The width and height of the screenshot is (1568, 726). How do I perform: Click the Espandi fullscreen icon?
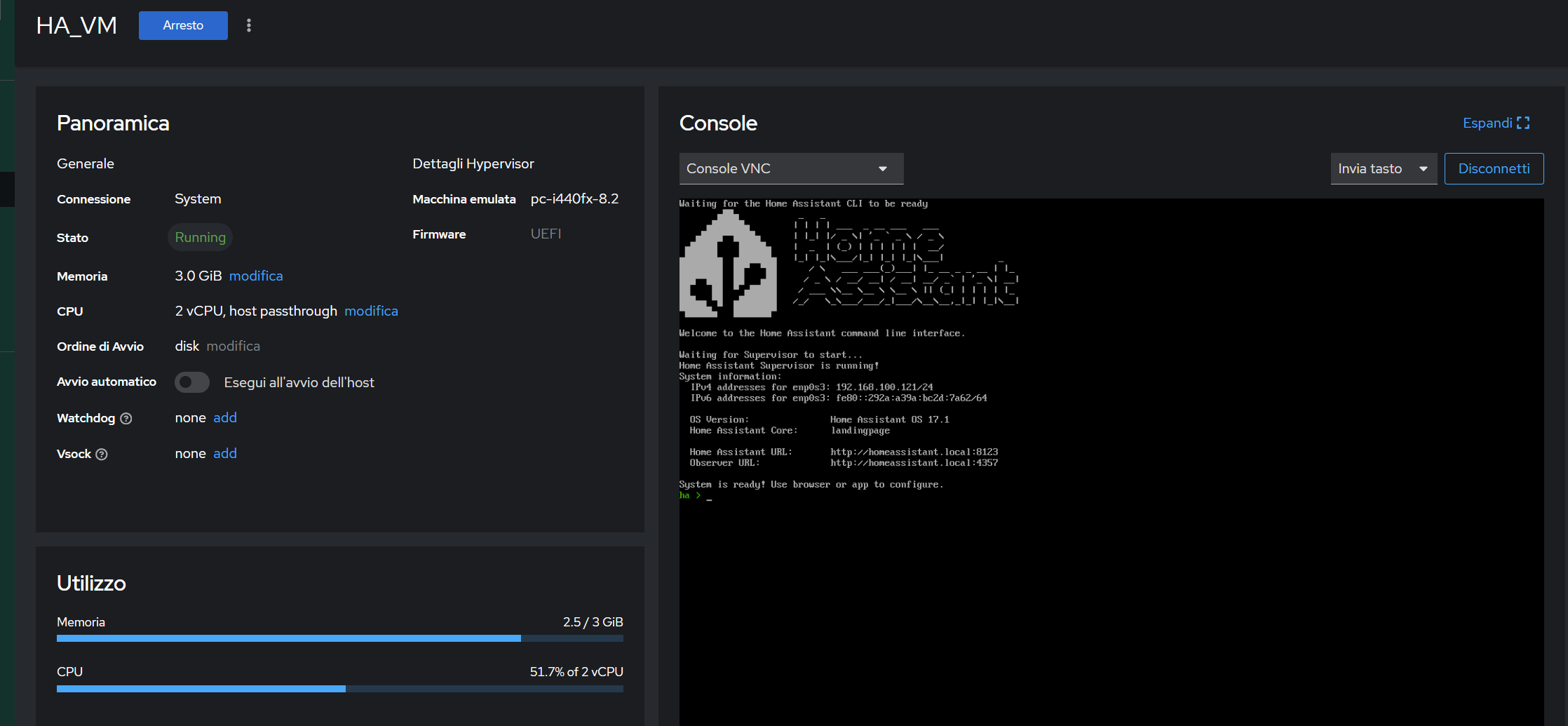point(1523,123)
